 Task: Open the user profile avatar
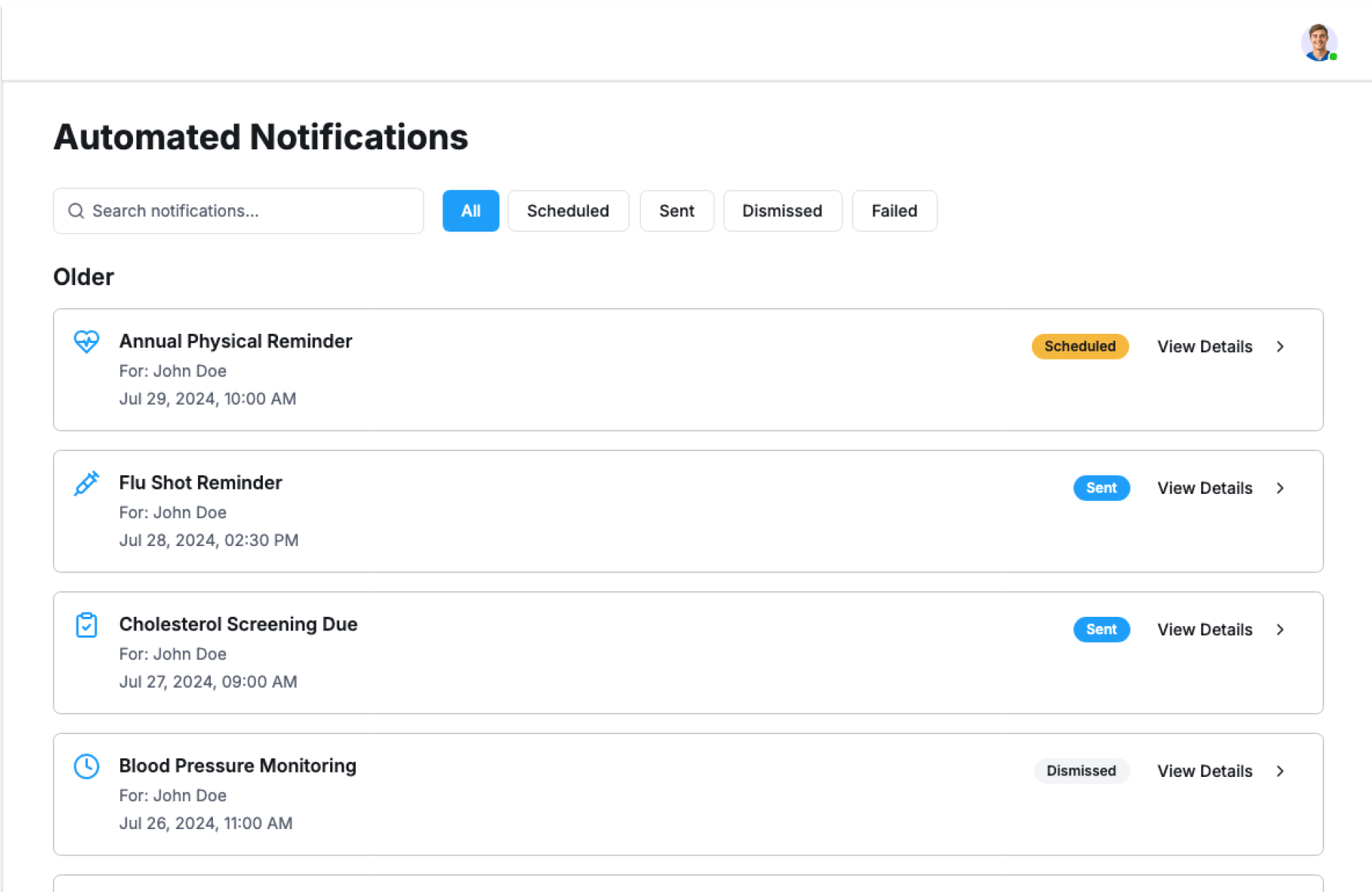pos(1318,43)
